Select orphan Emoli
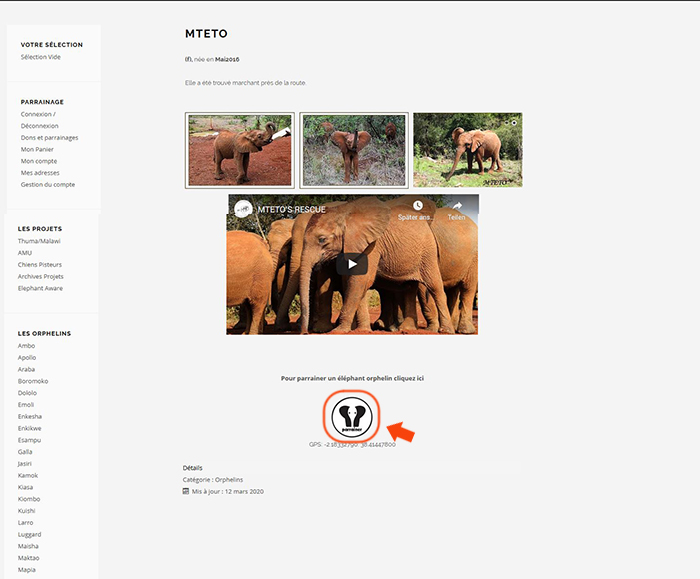 click(26, 404)
